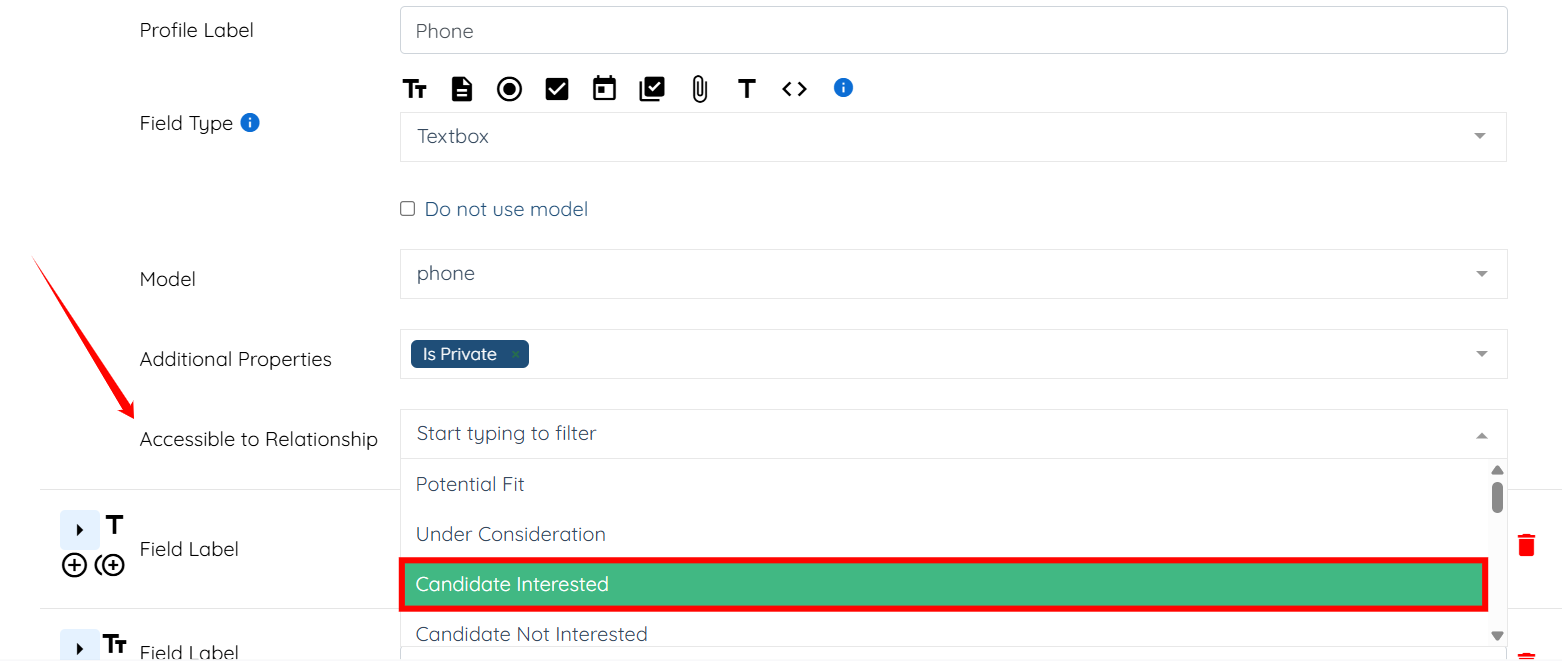Select the Candidate Interested option

[943, 584]
